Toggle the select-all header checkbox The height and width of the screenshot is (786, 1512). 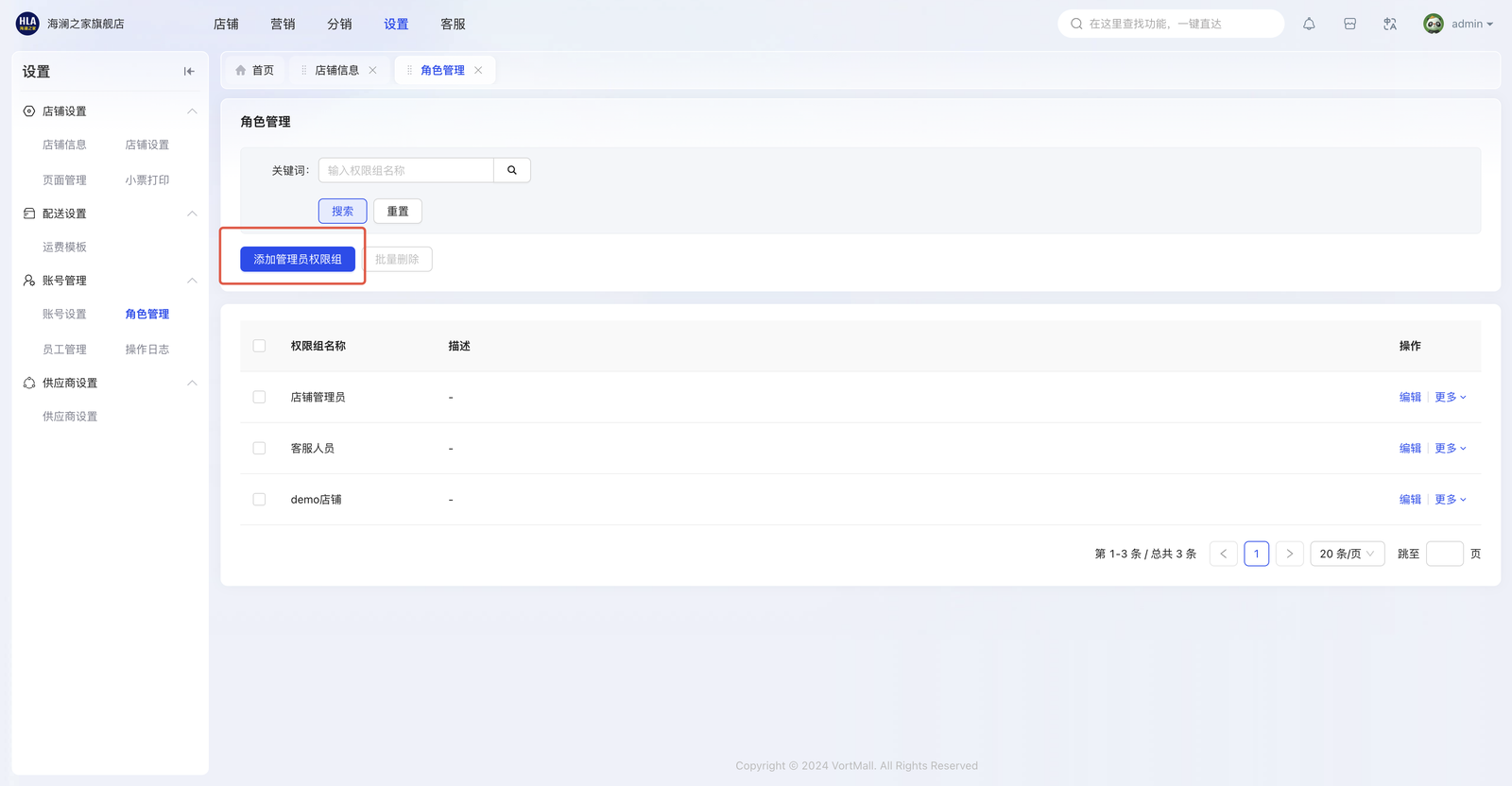(x=259, y=346)
